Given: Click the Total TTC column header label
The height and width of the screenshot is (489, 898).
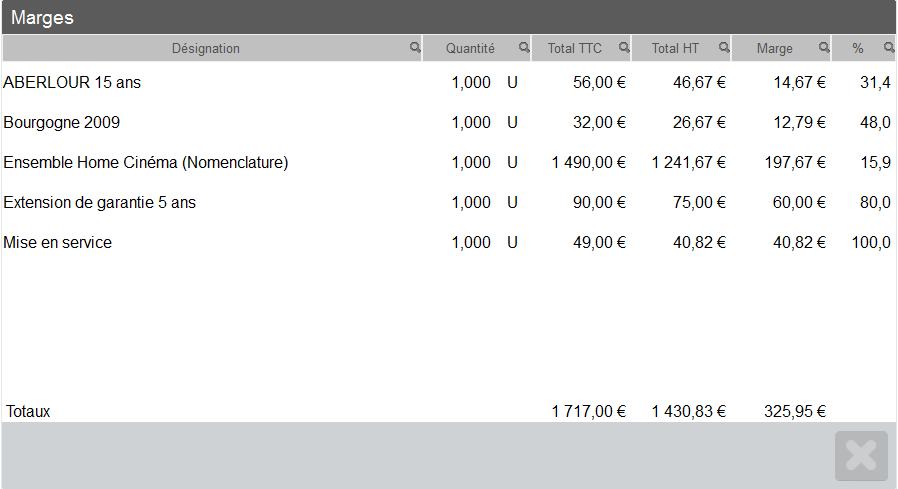Looking at the screenshot, I should (x=575, y=48).
